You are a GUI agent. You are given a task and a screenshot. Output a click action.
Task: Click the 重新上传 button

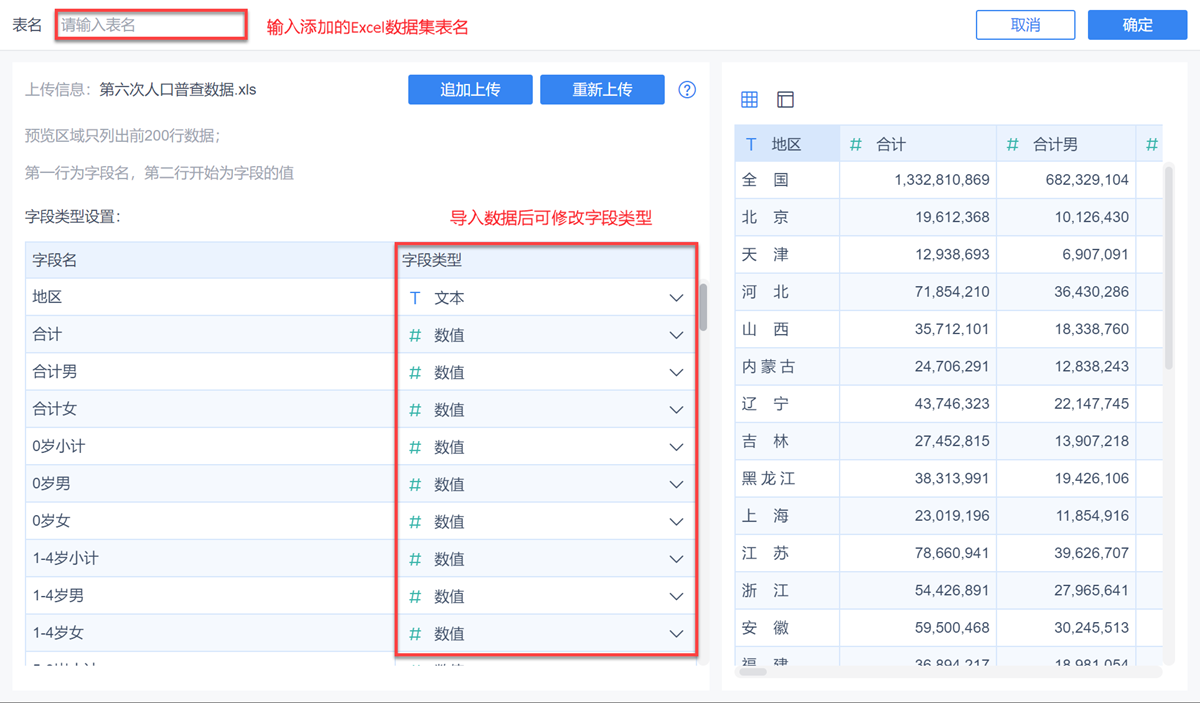coord(602,89)
